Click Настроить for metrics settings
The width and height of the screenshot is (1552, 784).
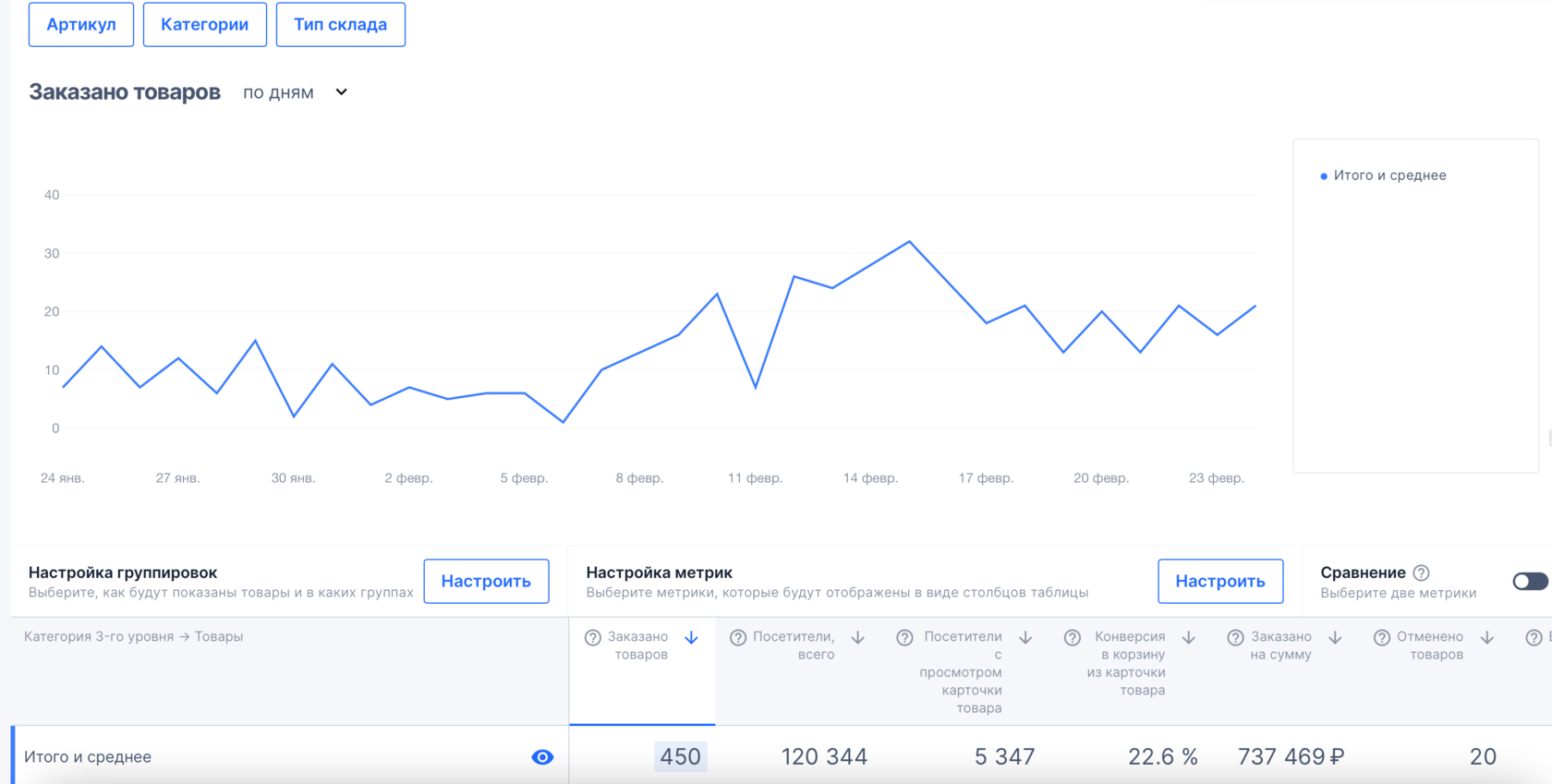[1219, 581]
